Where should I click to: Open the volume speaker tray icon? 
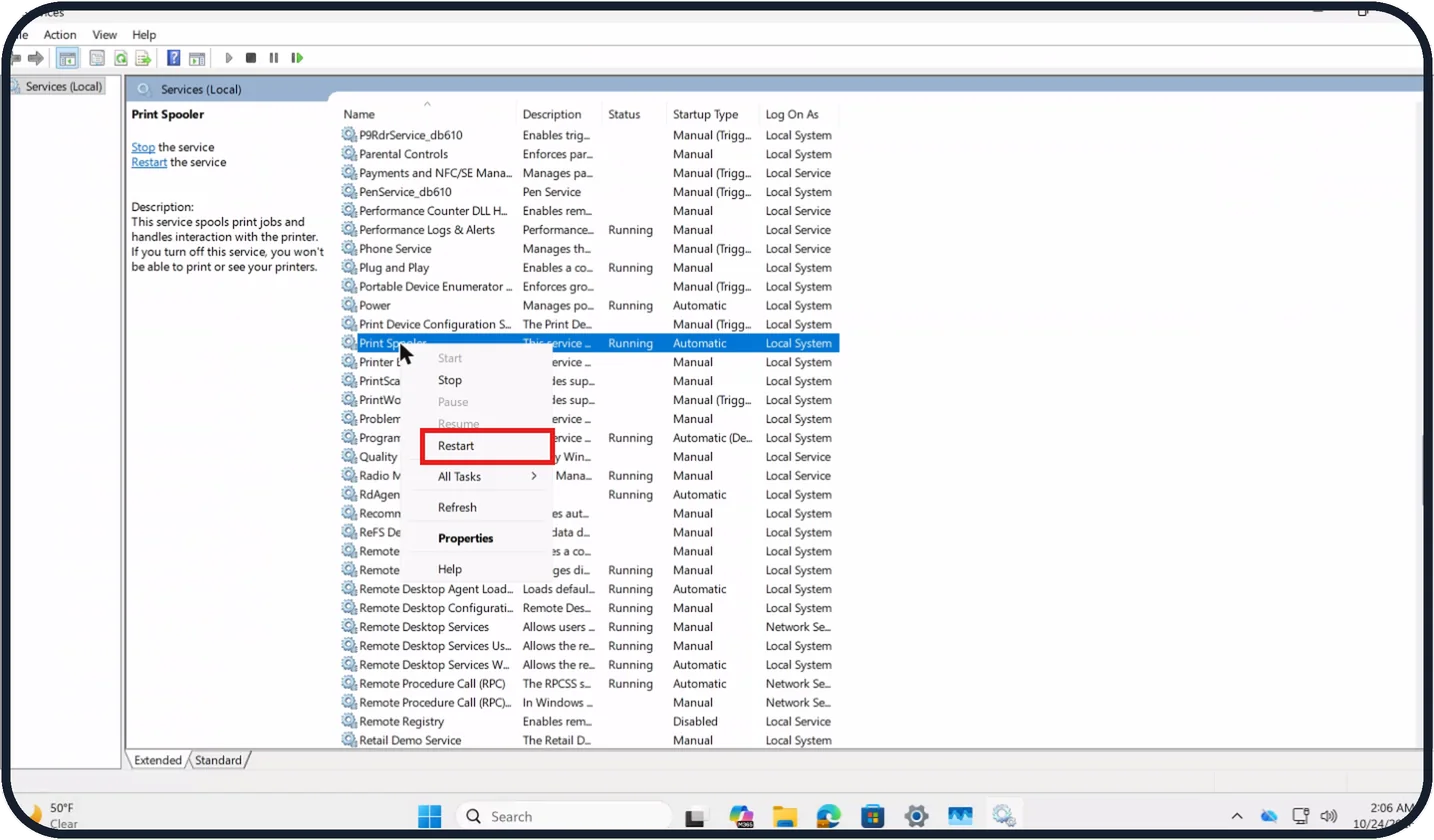click(1329, 816)
